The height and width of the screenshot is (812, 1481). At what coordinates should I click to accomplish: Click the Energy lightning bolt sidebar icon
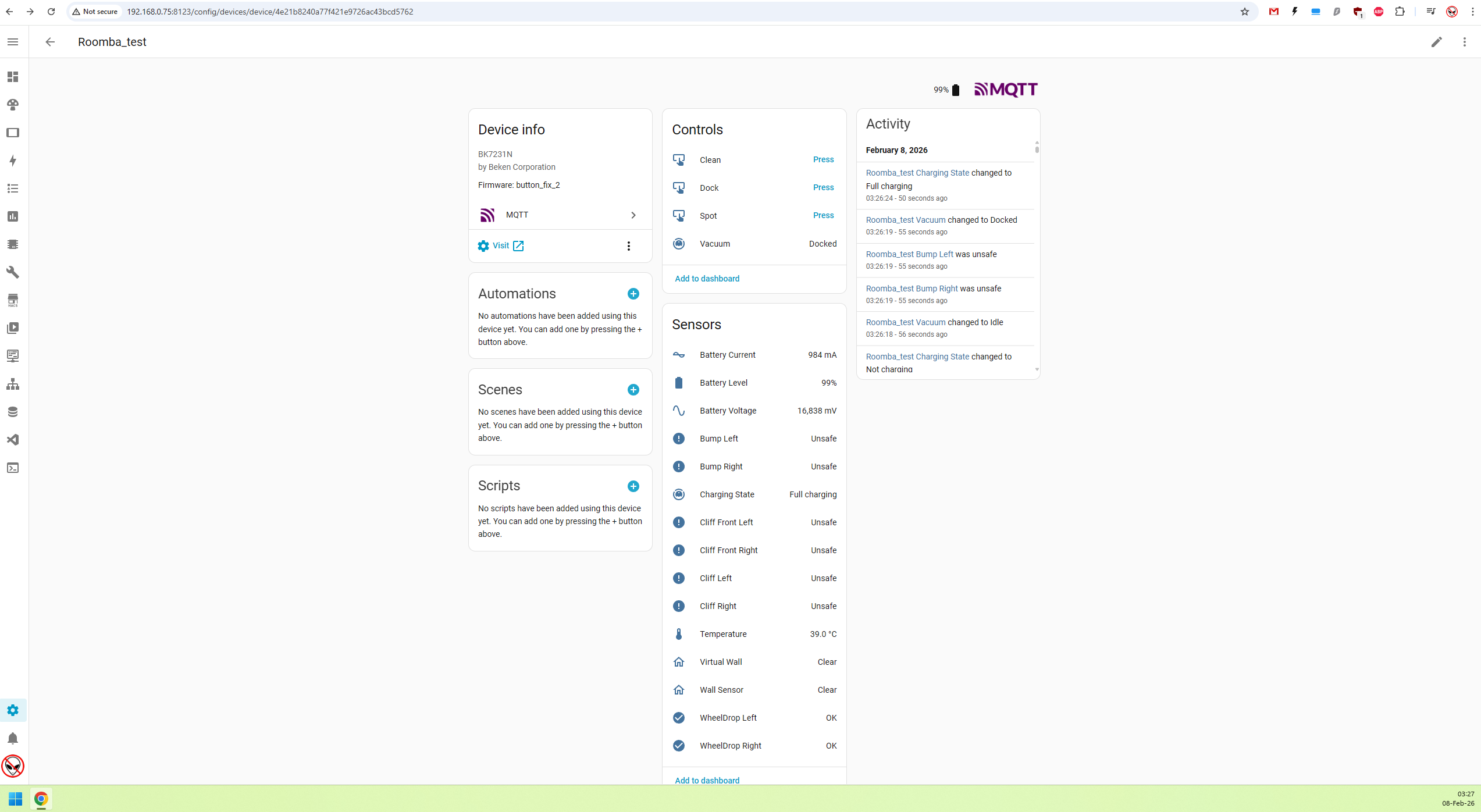(13, 161)
